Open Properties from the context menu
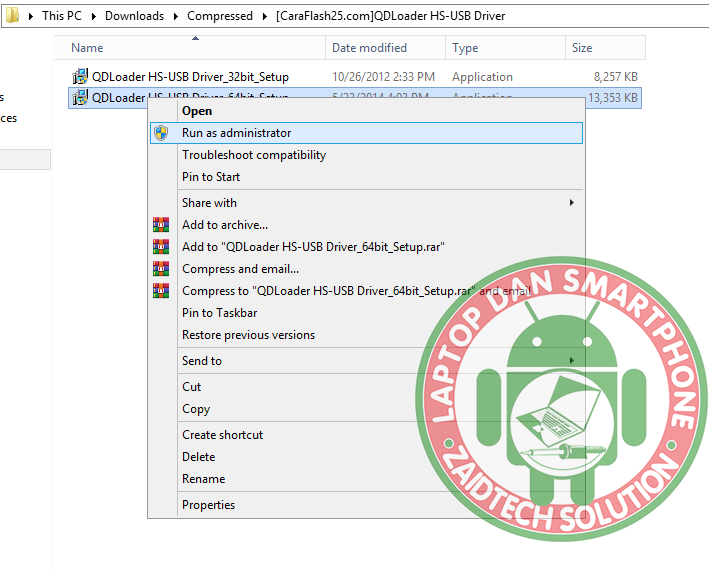This screenshot has height=570, width=709. point(366,504)
